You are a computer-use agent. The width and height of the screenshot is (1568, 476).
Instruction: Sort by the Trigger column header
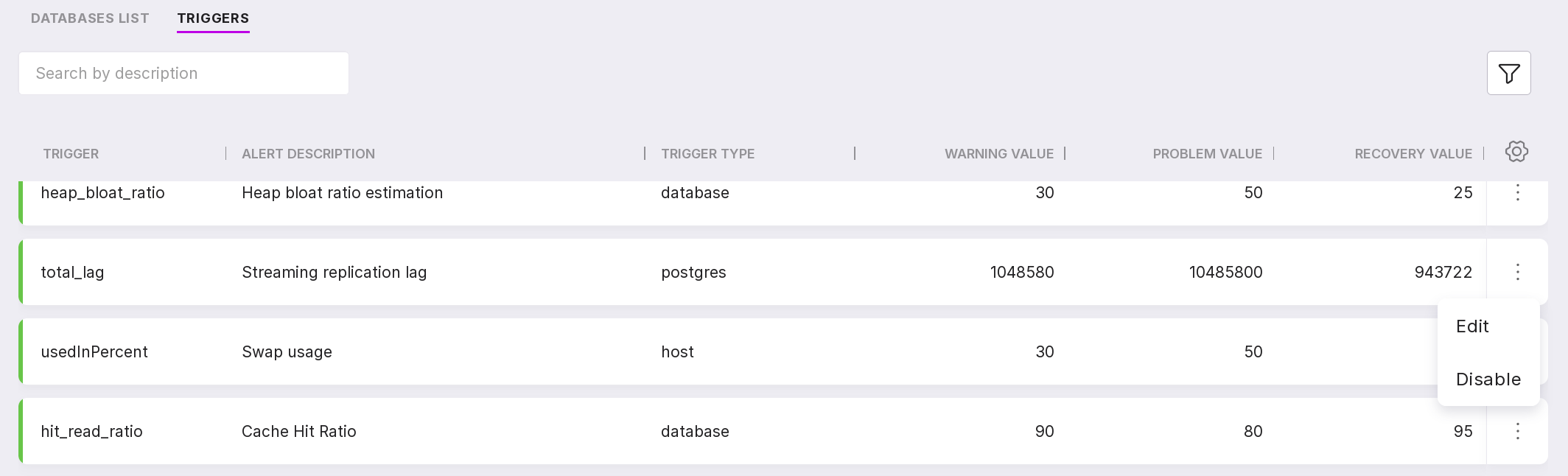point(71,154)
